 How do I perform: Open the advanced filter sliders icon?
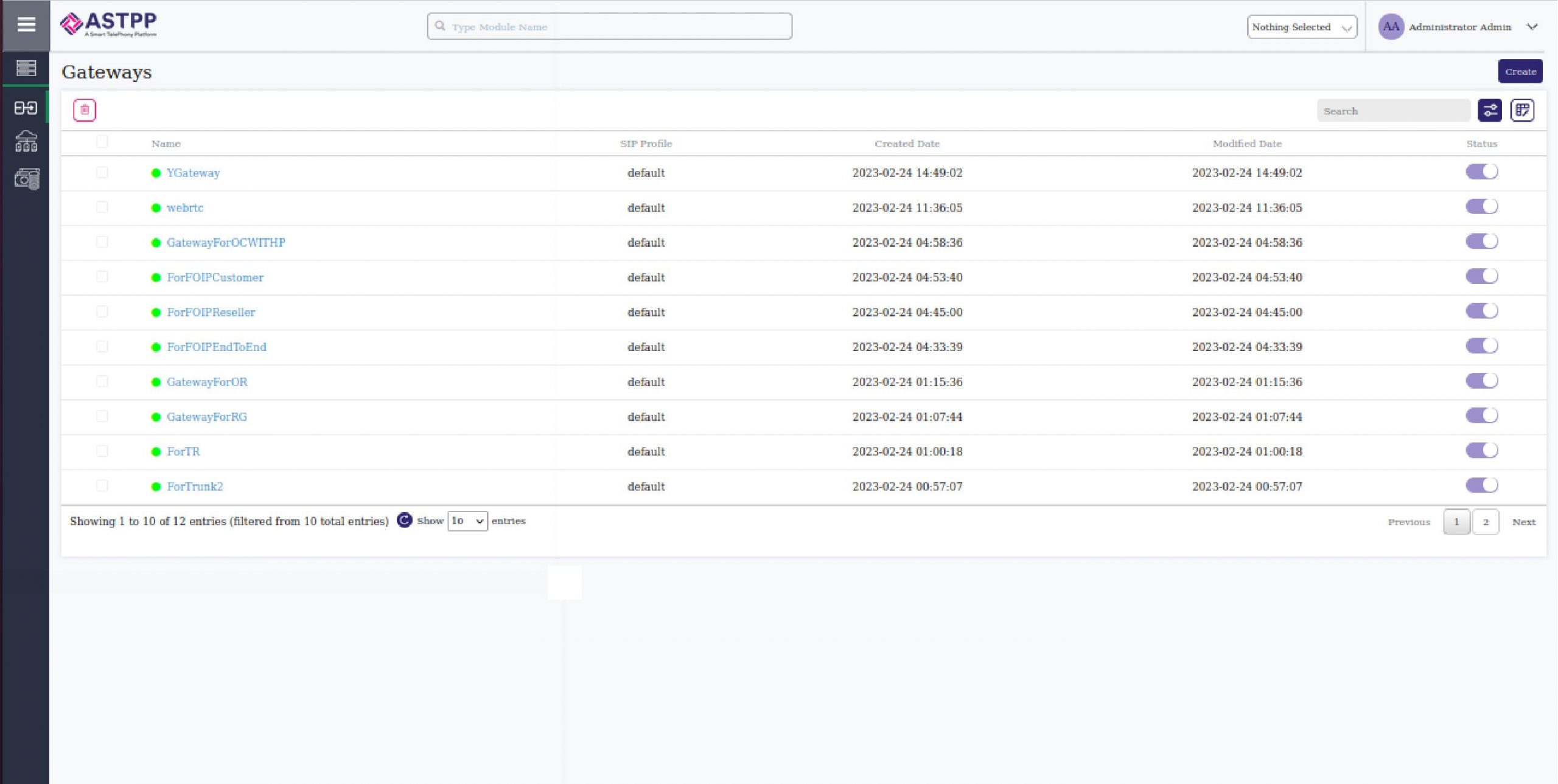click(1490, 111)
